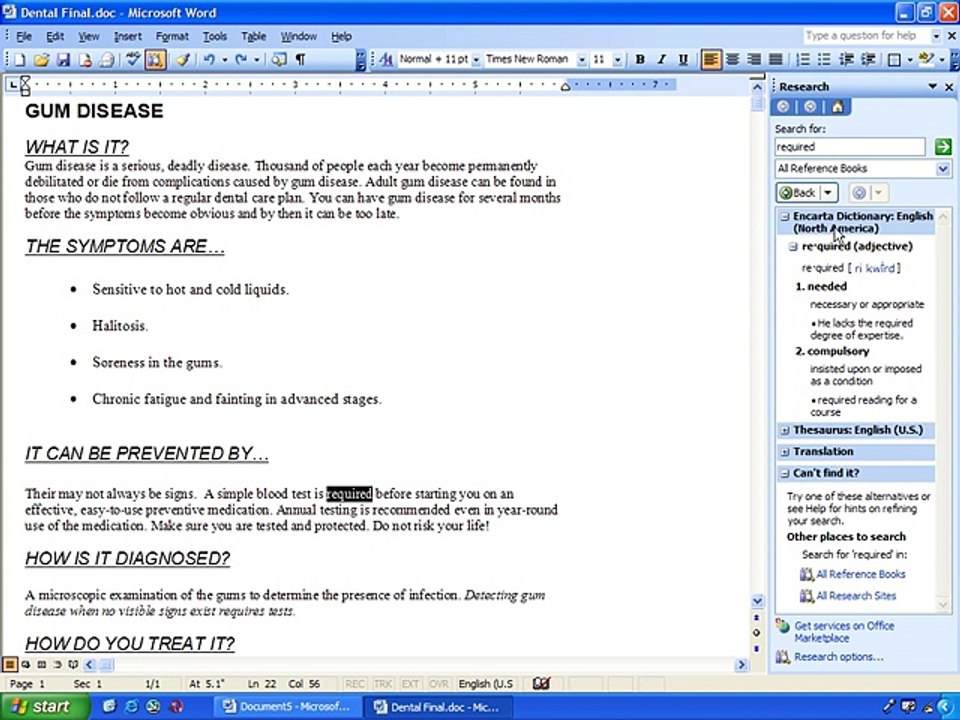Viewport: 960px width, 720px height.
Task: Run Spelling and Grammar check
Action: click(133, 59)
